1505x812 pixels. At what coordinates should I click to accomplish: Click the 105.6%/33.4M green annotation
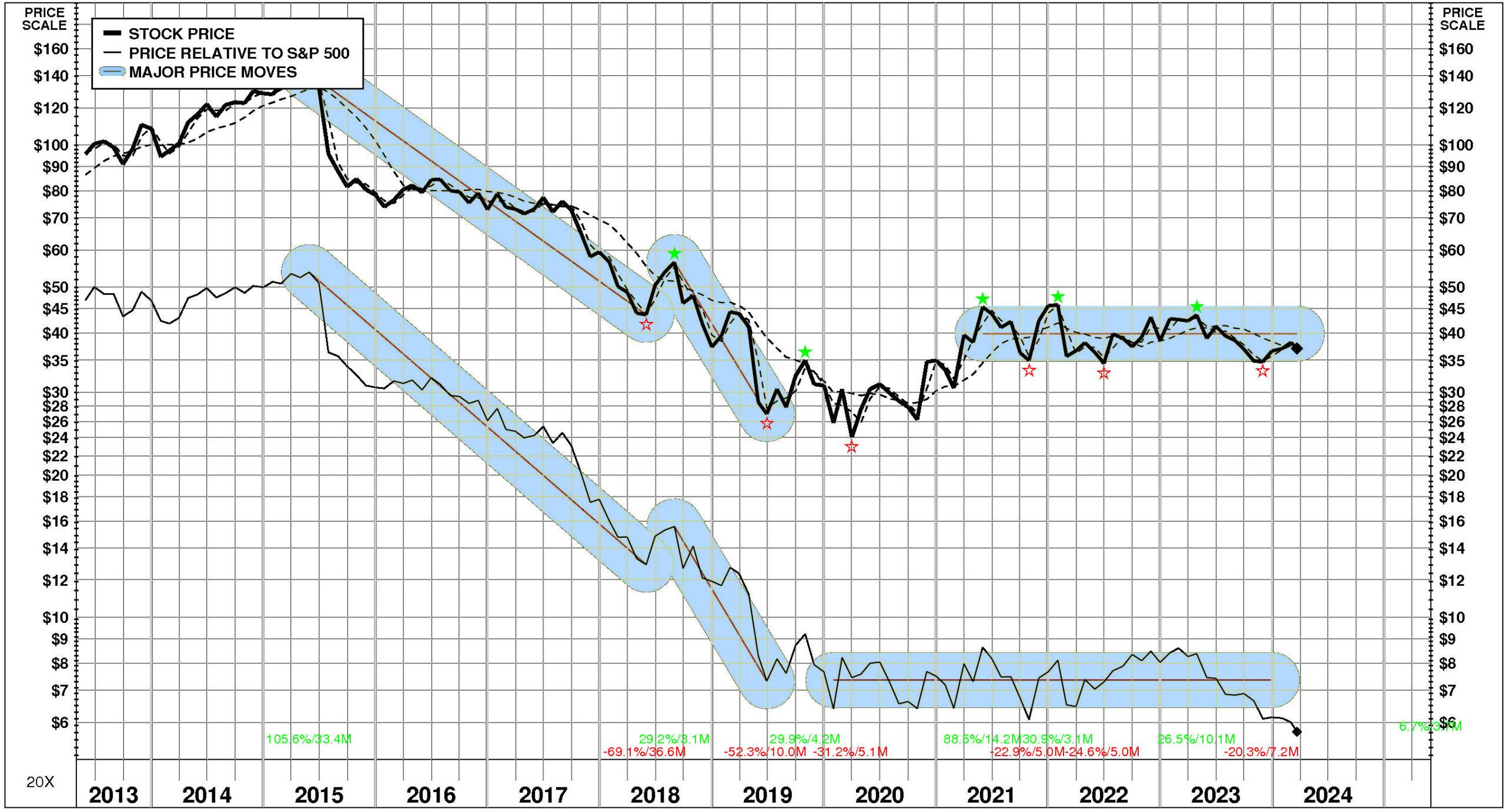[x=309, y=739]
